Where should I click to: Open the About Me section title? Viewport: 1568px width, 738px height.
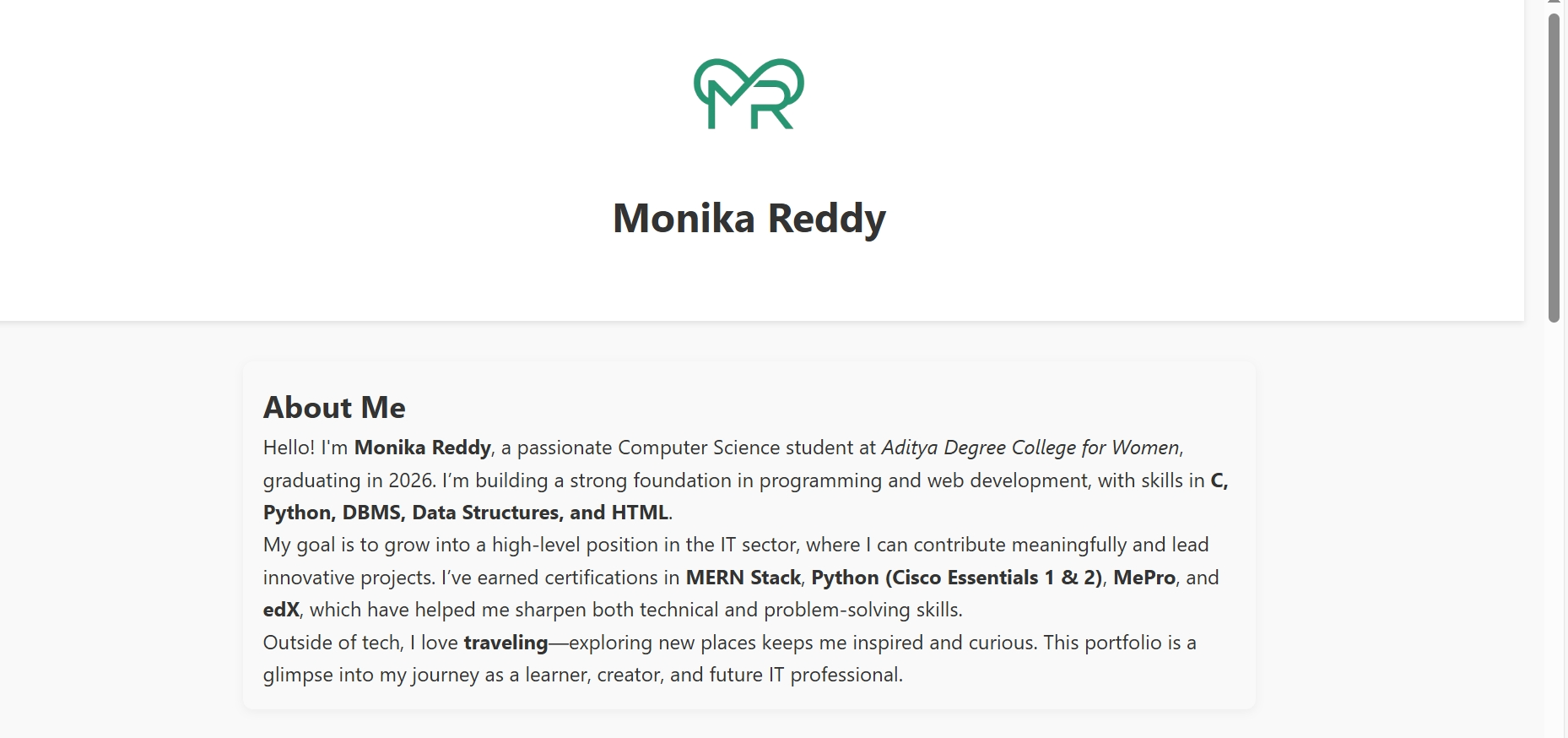click(334, 408)
